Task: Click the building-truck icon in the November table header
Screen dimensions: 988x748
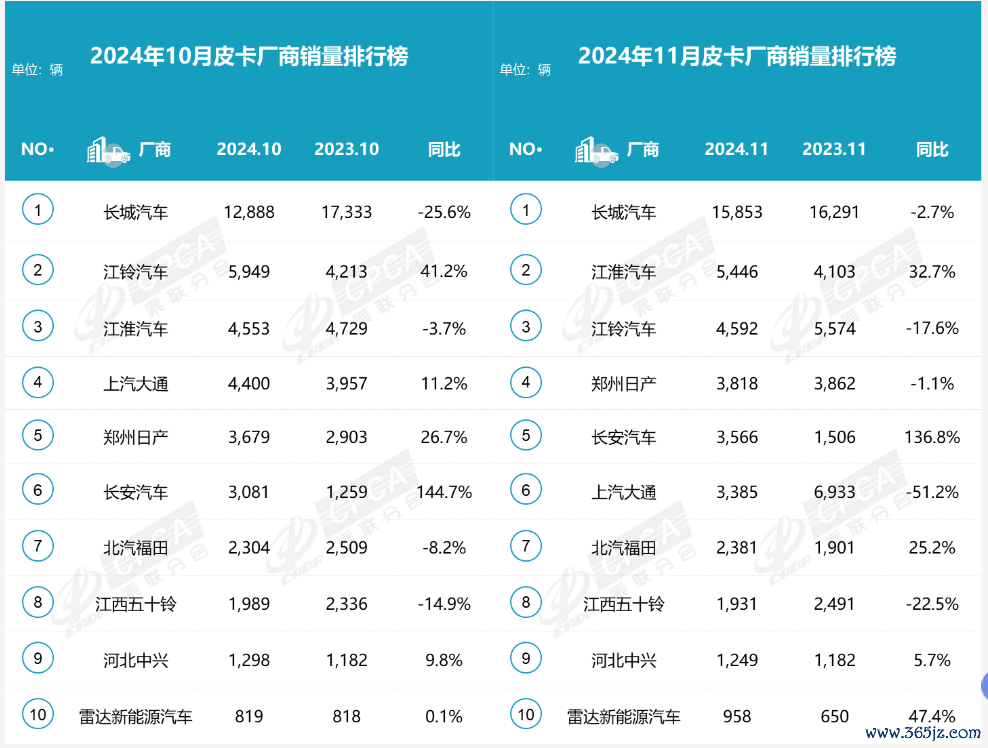Action: (596, 151)
